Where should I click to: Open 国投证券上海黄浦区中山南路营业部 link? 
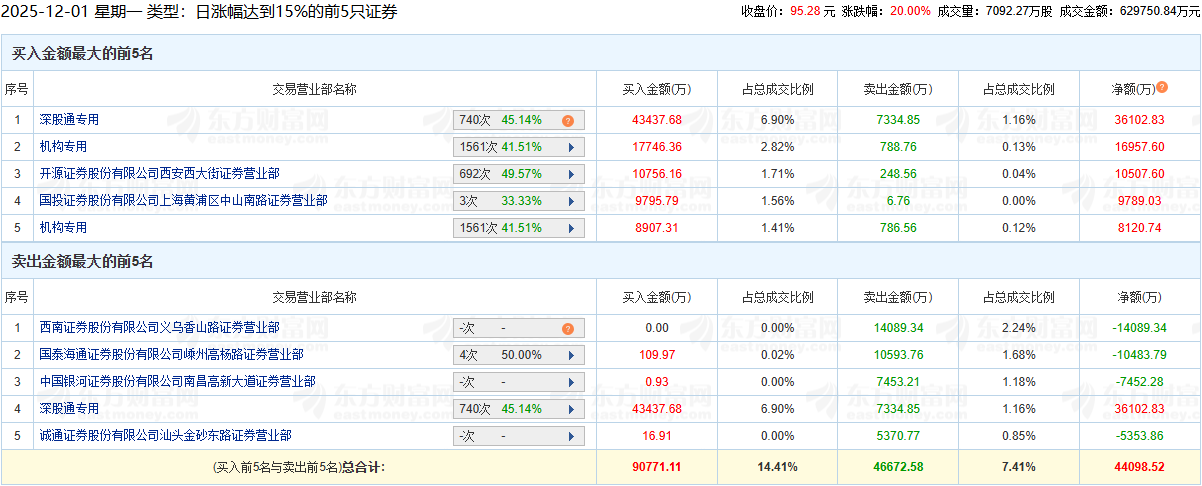[183, 200]
